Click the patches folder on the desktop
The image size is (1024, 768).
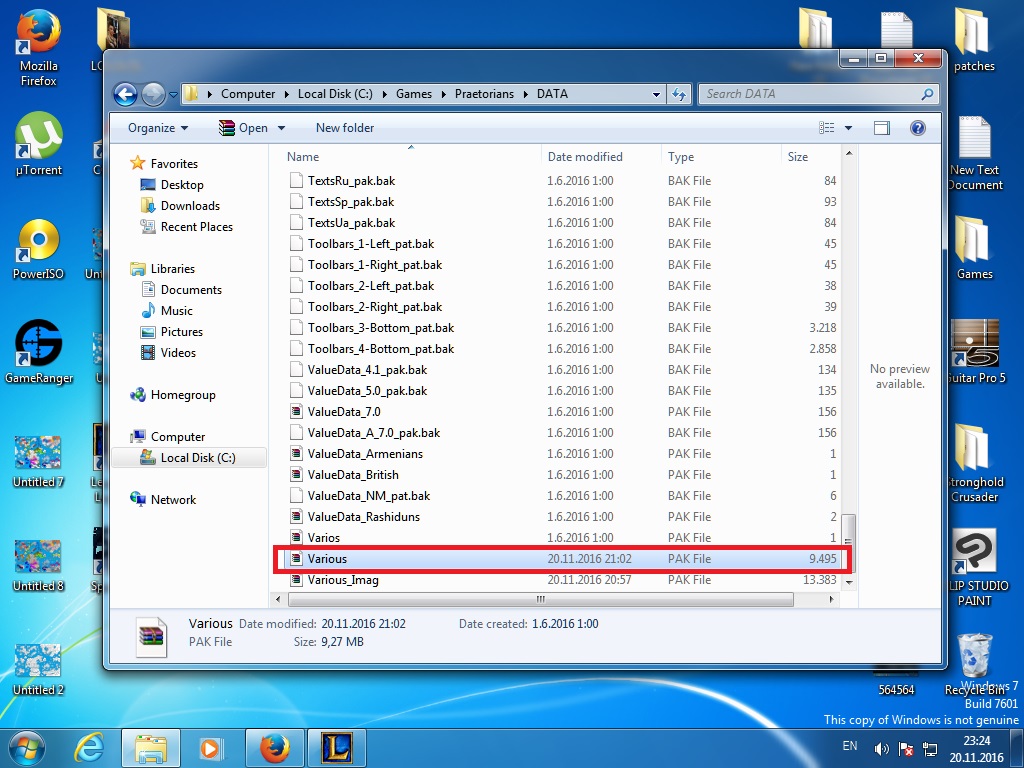pyautogui.click(x=973, y=40)
